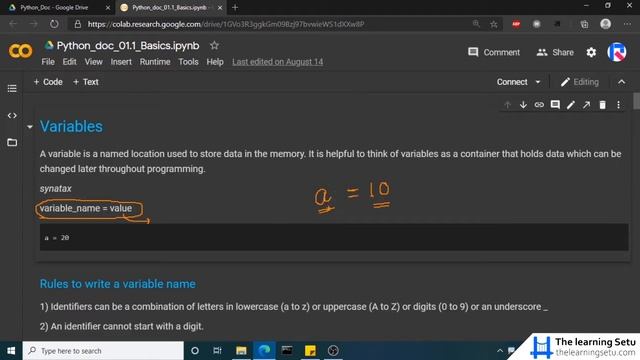640x360 pixels.
Task: Open Microsoft Edge from taskbar
Action: coord(264,351)
